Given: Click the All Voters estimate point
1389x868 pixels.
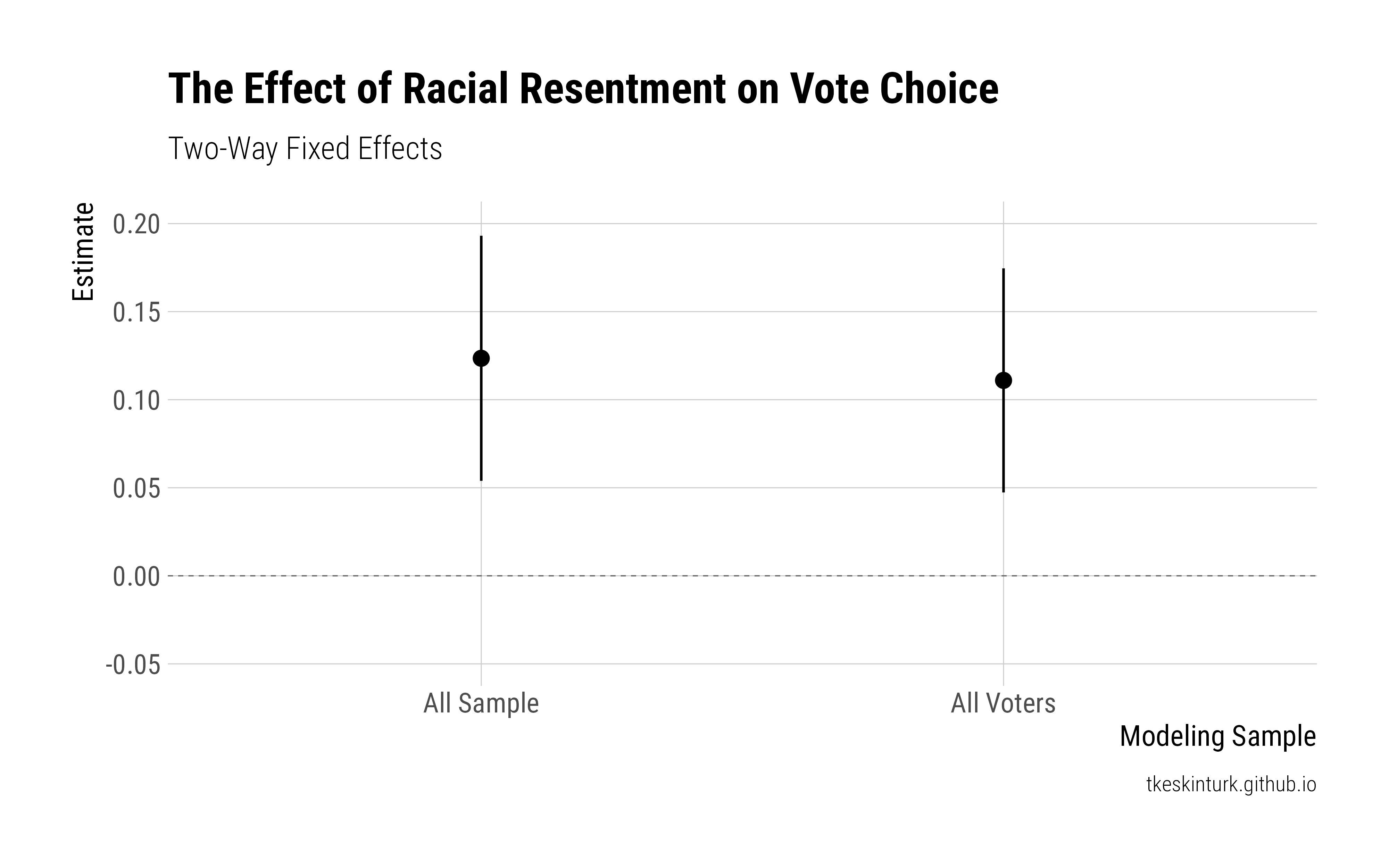Looking at the screenshot, I should click(1003, 380).
